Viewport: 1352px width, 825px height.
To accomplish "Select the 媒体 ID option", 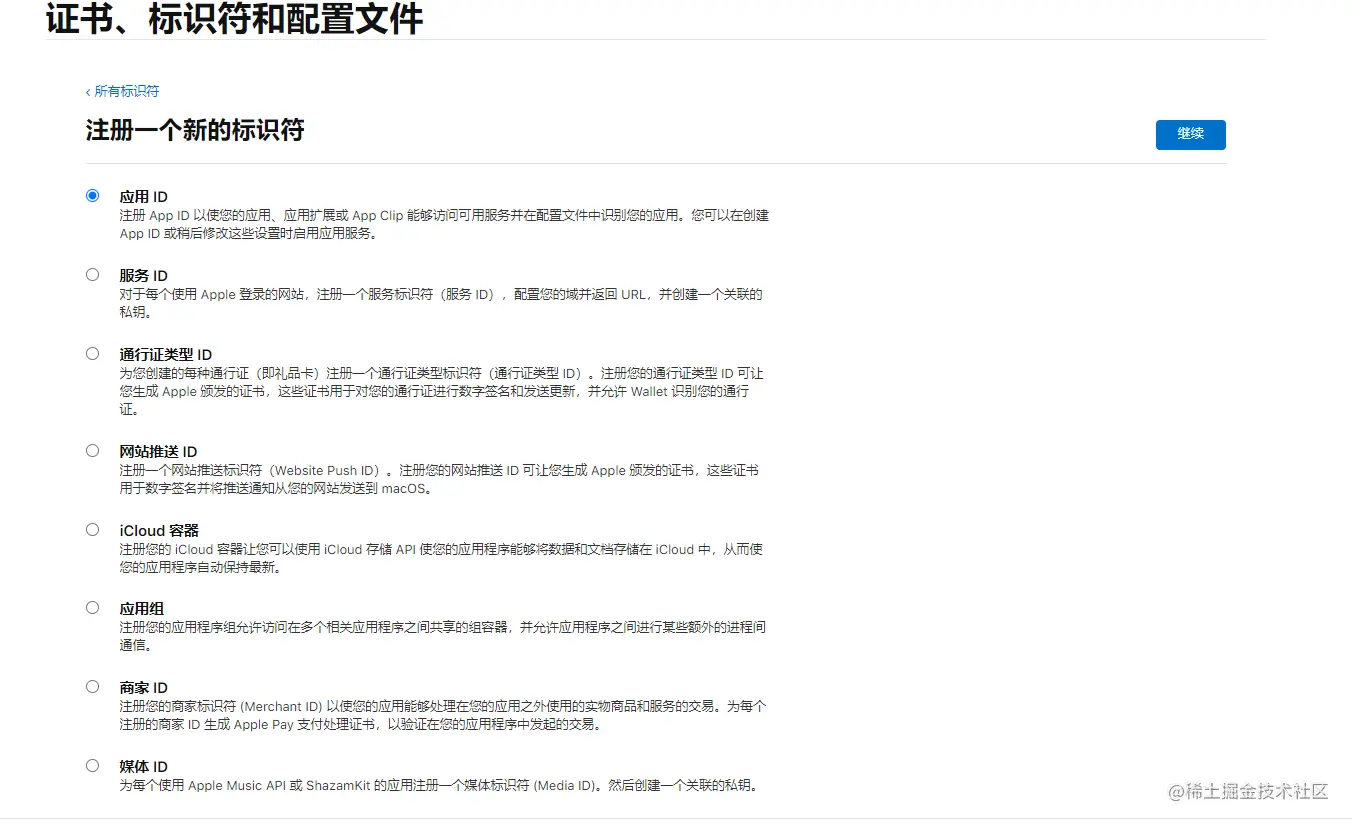I will point(92,764).
